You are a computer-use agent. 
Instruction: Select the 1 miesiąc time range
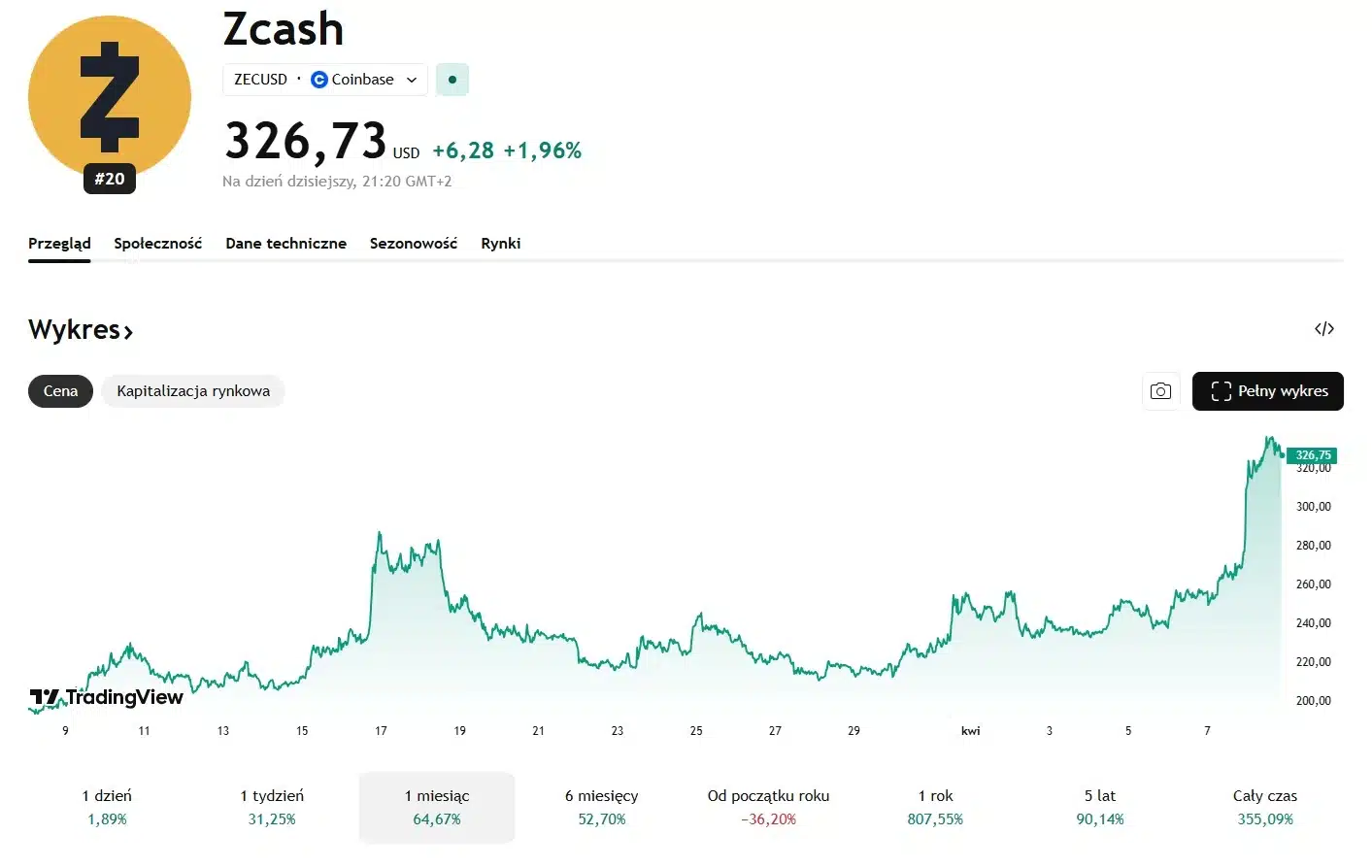(x=437, y=807)
